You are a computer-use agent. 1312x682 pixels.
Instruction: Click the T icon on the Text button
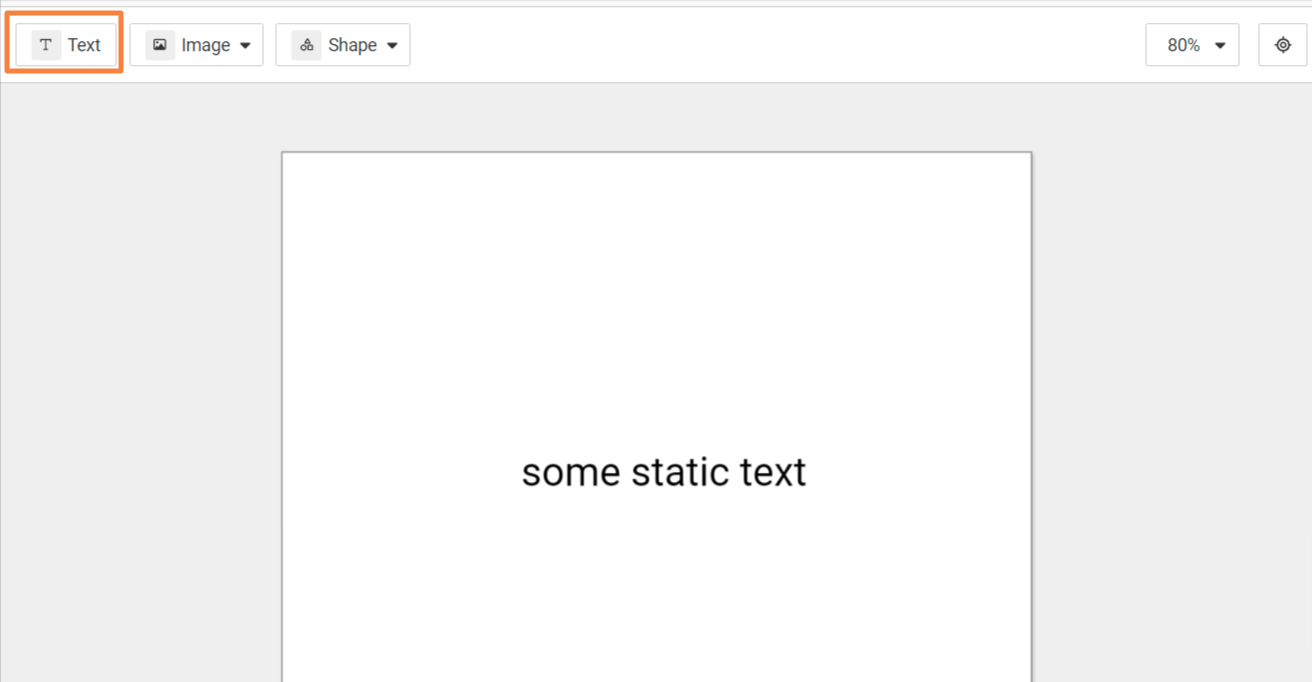point(46,45)
